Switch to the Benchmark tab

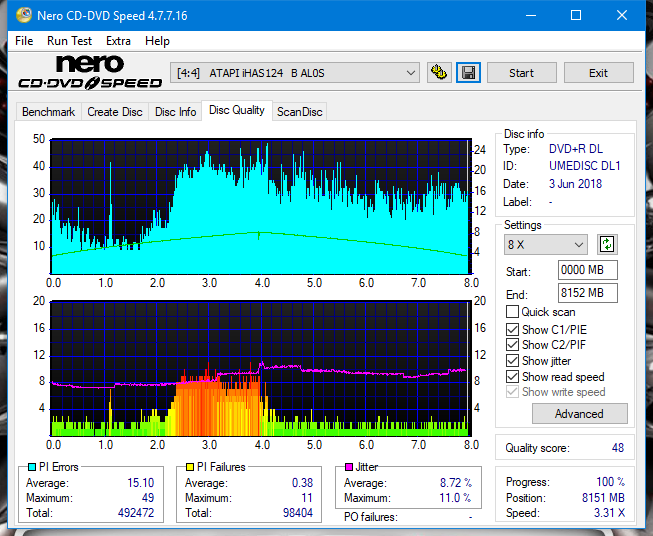click(49, 112)
